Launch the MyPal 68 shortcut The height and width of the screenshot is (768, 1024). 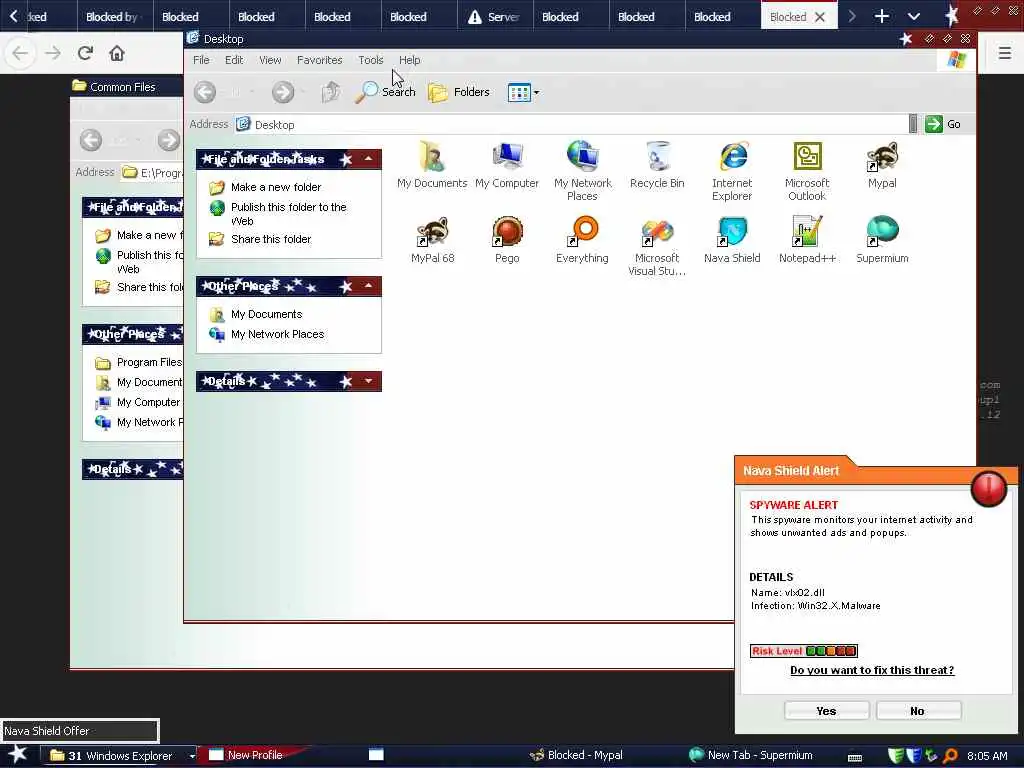point(432,240)
